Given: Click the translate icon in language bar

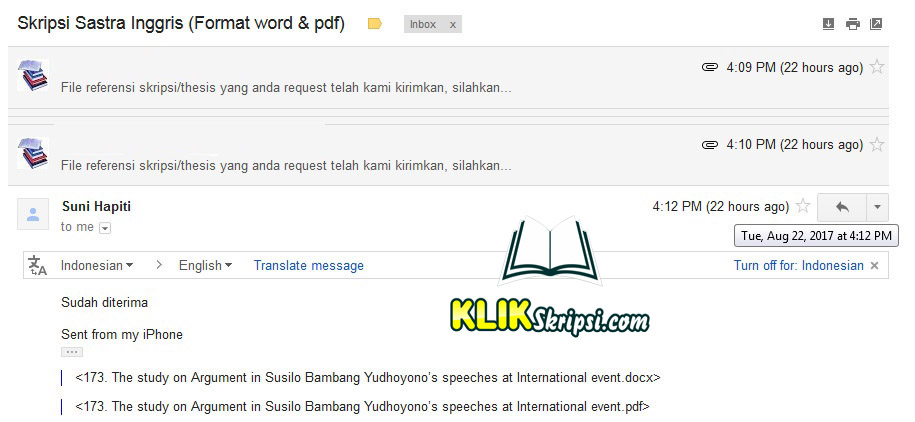Looking at the screenshot, I should (x=37, y=266).
